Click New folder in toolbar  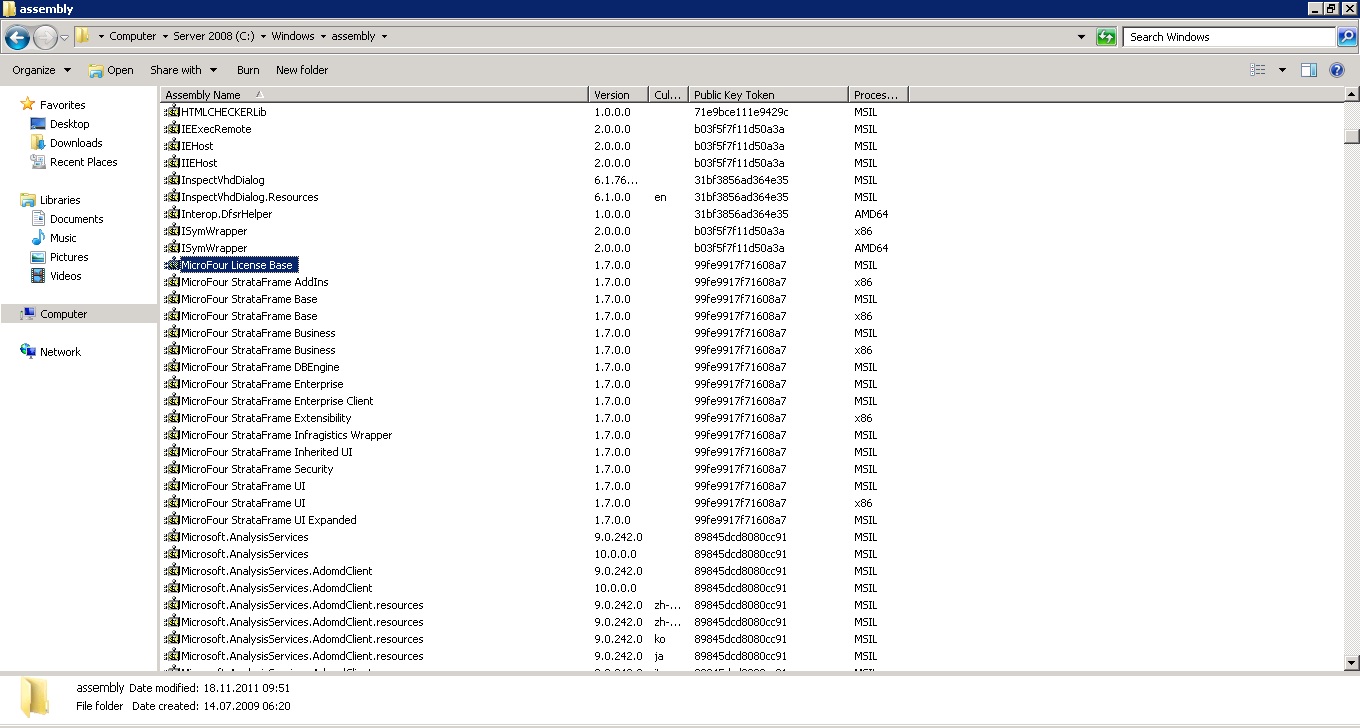[302, 70]
